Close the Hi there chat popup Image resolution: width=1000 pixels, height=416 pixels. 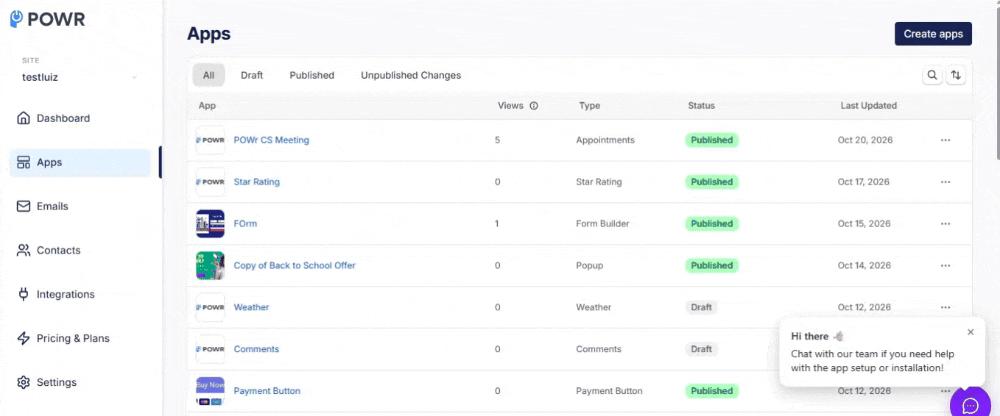click(x=971, y=332)
